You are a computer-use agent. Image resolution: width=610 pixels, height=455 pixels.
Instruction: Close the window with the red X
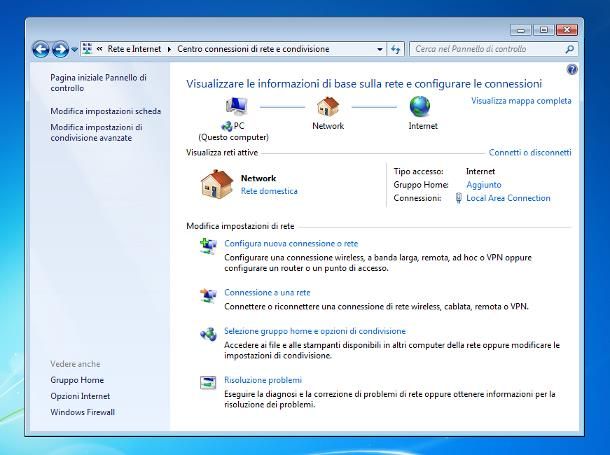567,30
